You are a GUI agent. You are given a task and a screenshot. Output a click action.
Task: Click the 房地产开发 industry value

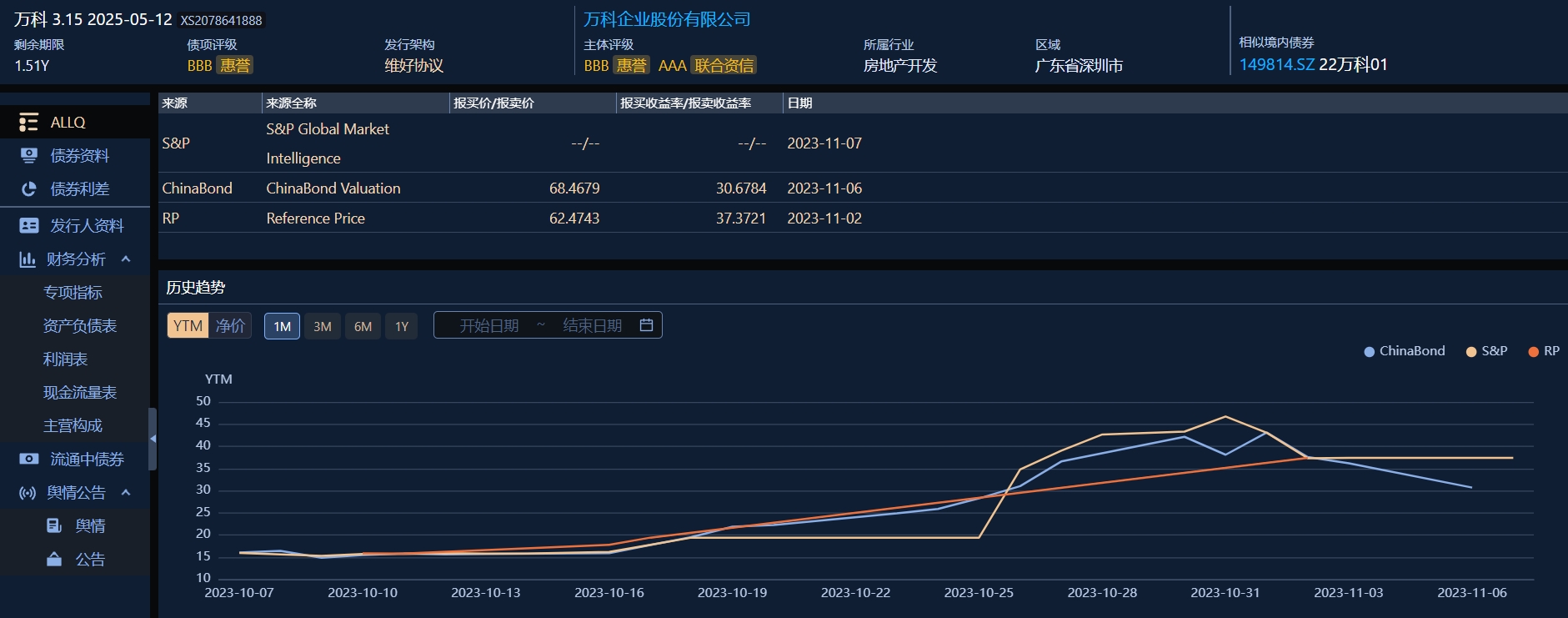[900, 65]
